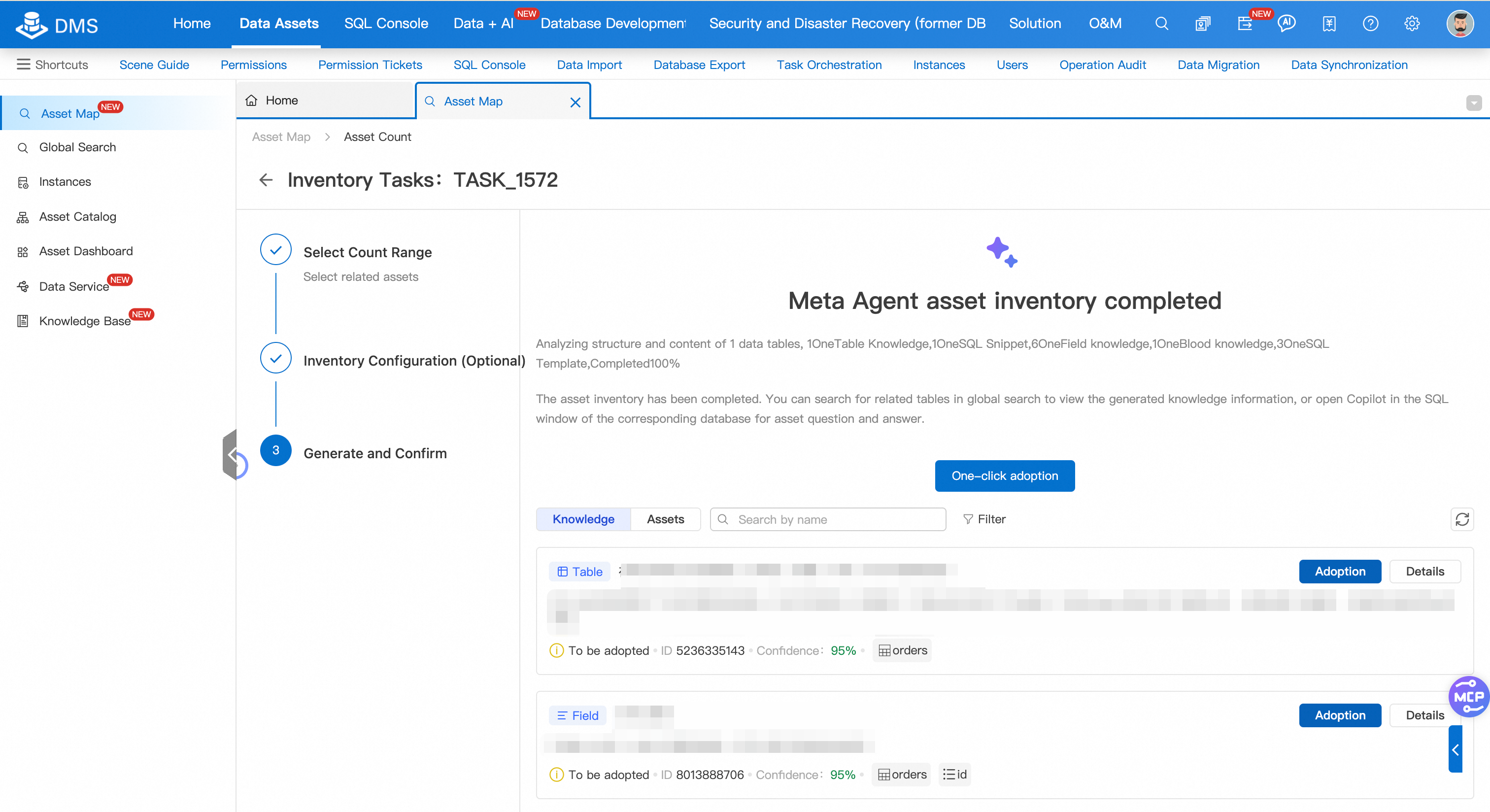This screenshot has width=1490, height=812.
Task: Open Details for the Table knowledge
Action: [x=1424, y=571]
